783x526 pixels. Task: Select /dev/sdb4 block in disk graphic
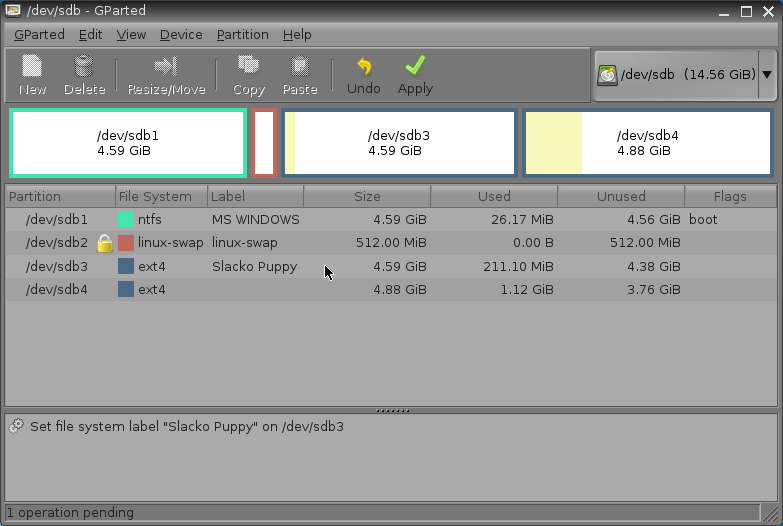click(648, 143)
